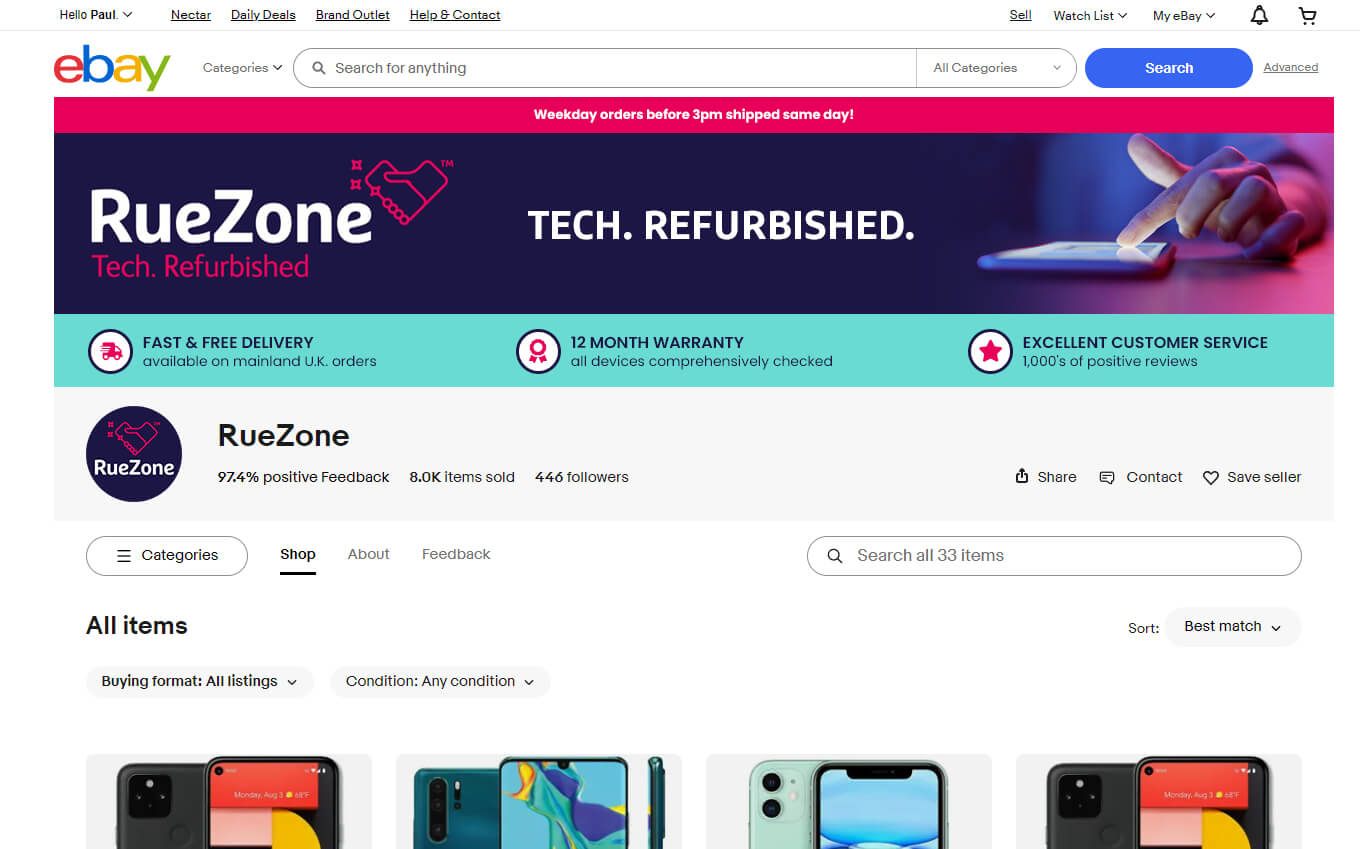Click the 12 month warranty badge icon

(538, 351)
